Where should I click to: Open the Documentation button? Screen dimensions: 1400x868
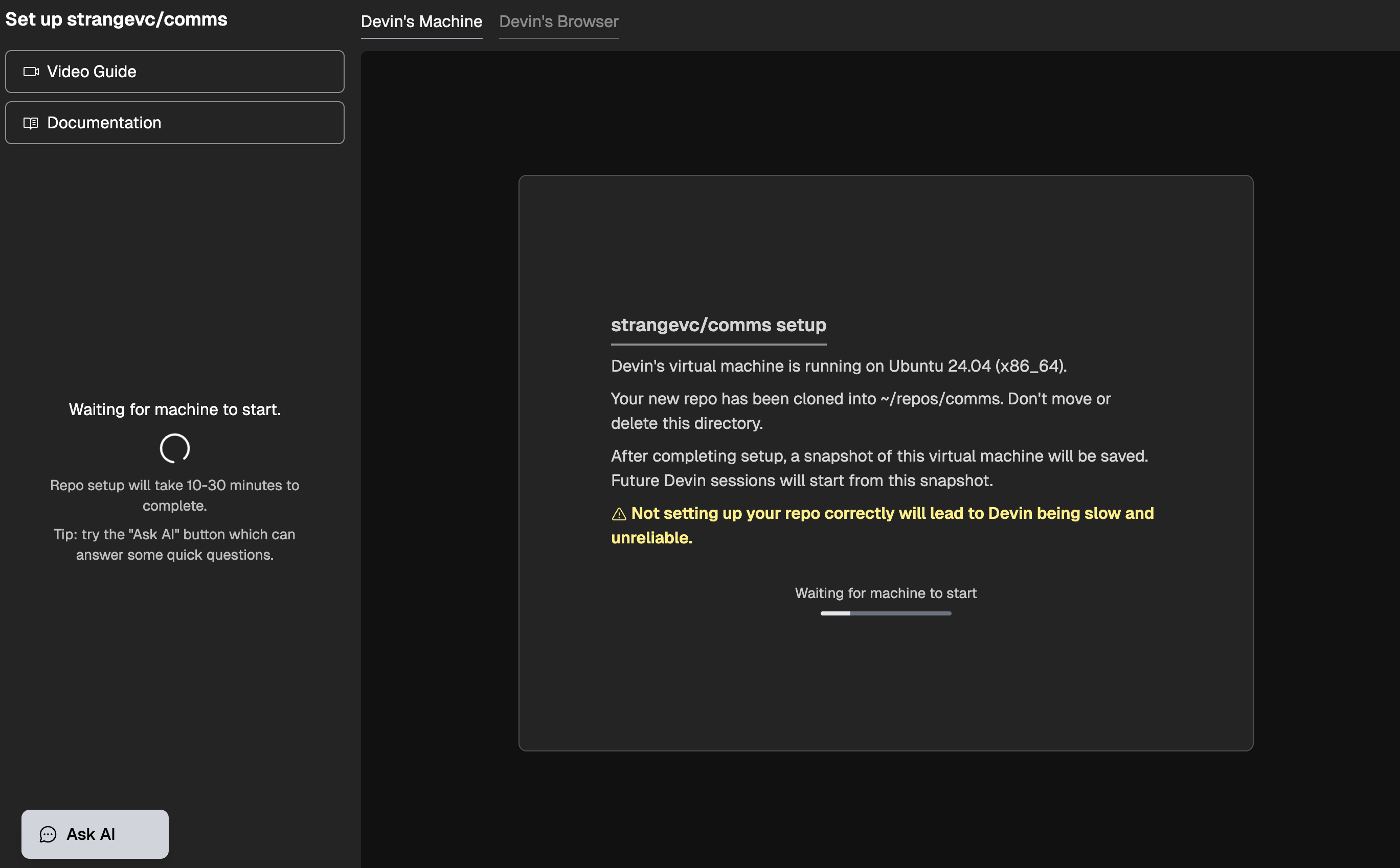tap(174, 123)
